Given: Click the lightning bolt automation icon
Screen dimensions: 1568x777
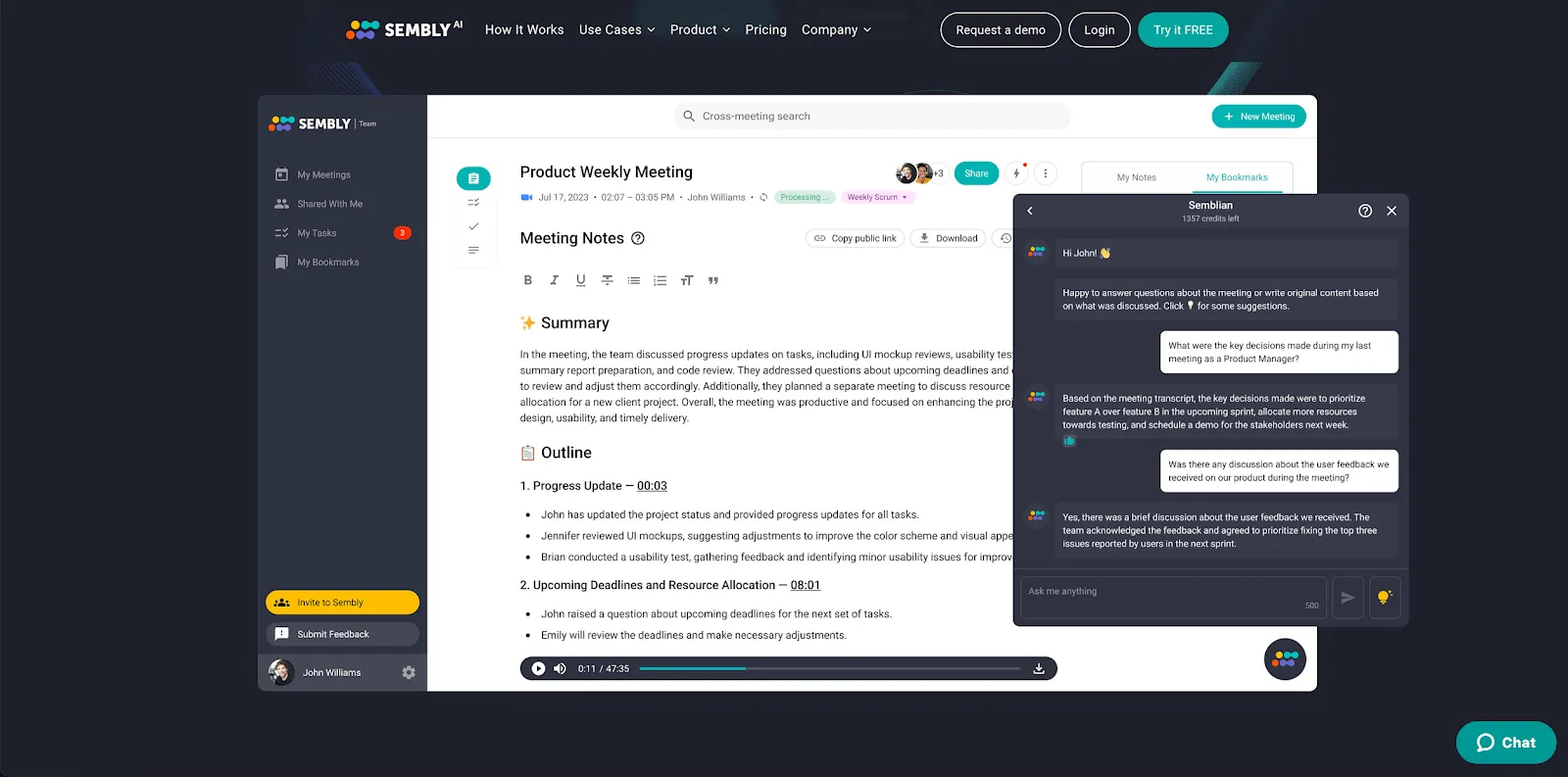Looking at the screenshot, I should coord(1017,173).
